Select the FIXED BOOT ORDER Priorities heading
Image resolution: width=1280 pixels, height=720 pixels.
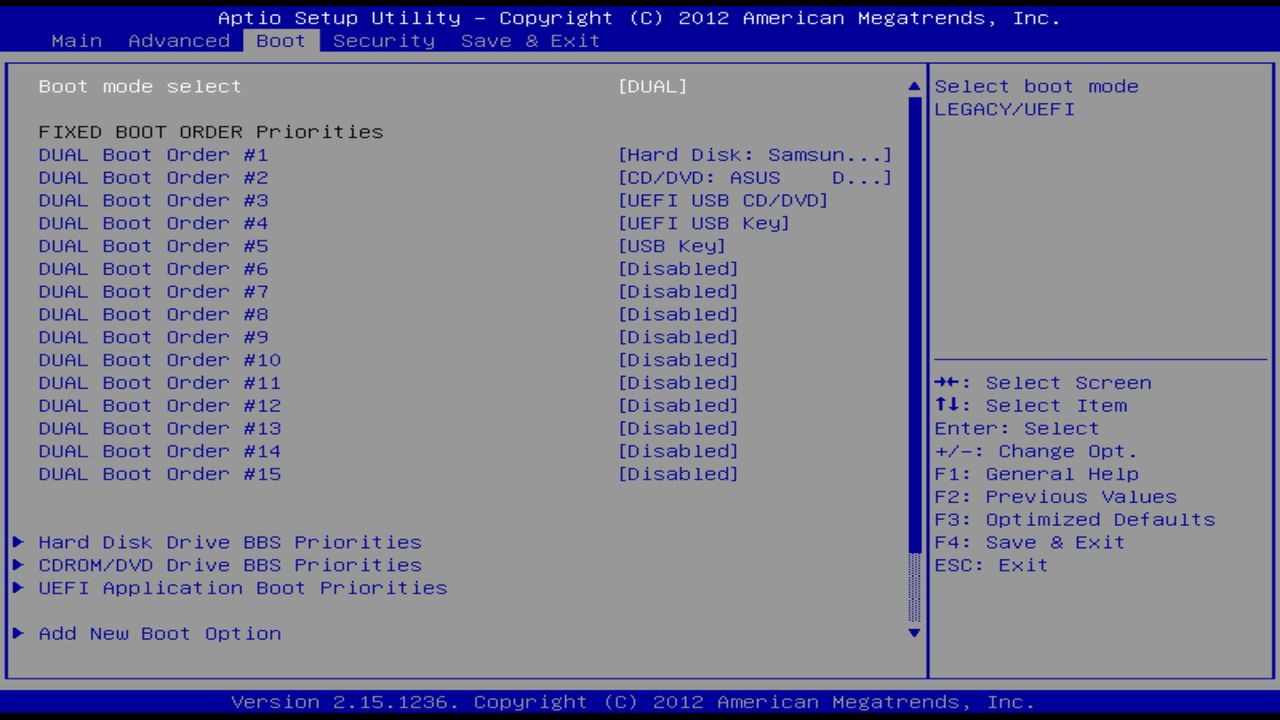coord(211,131)
